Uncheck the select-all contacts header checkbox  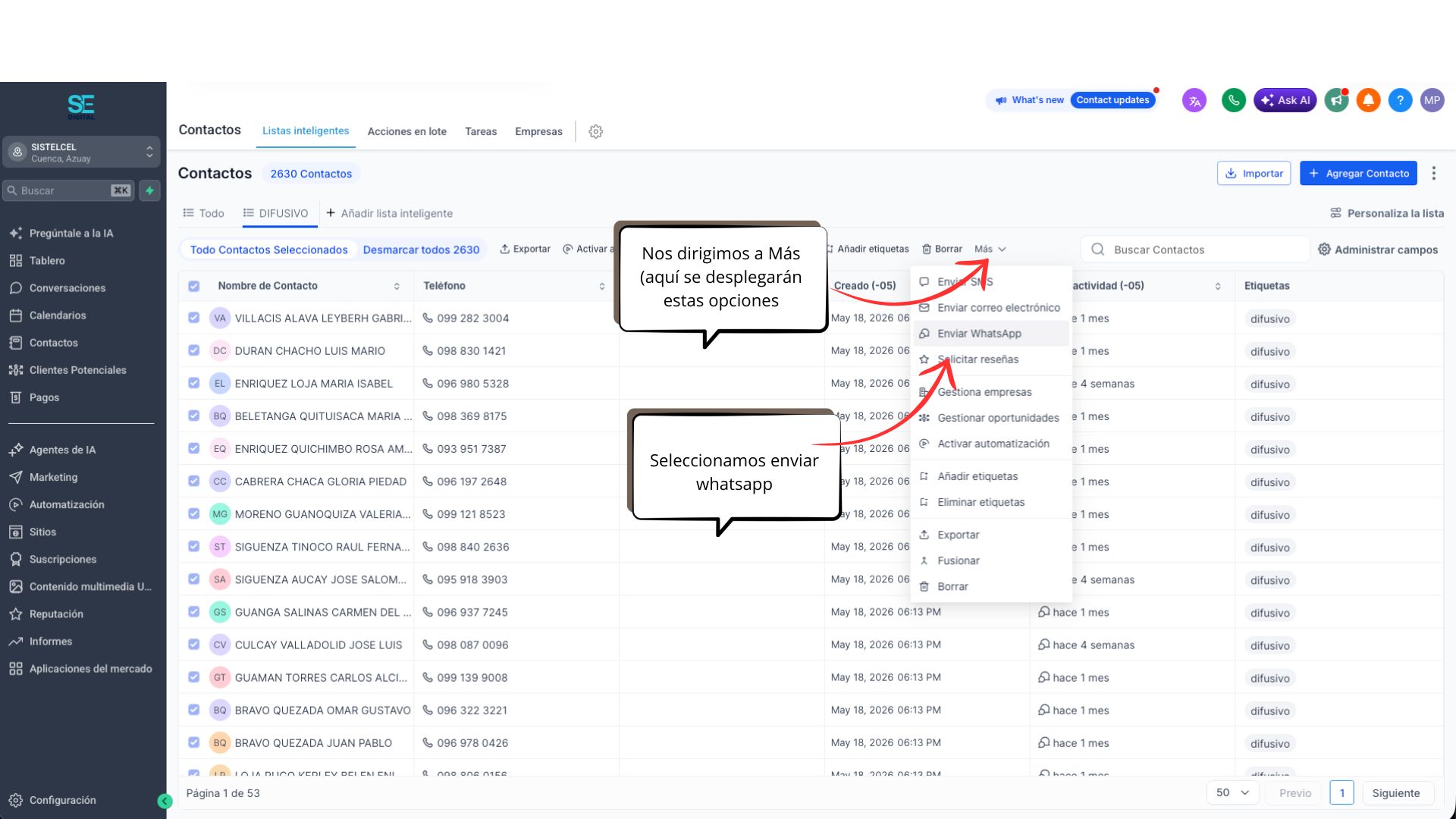(x=194, y=286)
